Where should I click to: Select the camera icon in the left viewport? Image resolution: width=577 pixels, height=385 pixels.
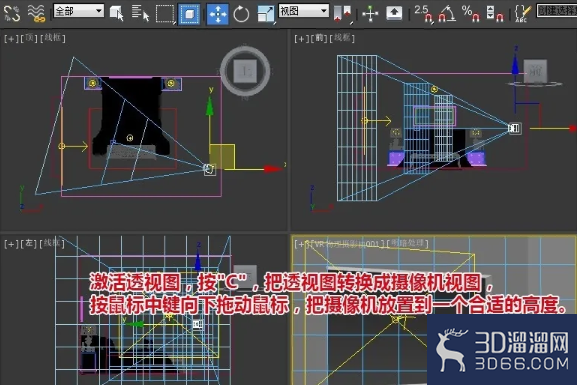click(198, 324)
